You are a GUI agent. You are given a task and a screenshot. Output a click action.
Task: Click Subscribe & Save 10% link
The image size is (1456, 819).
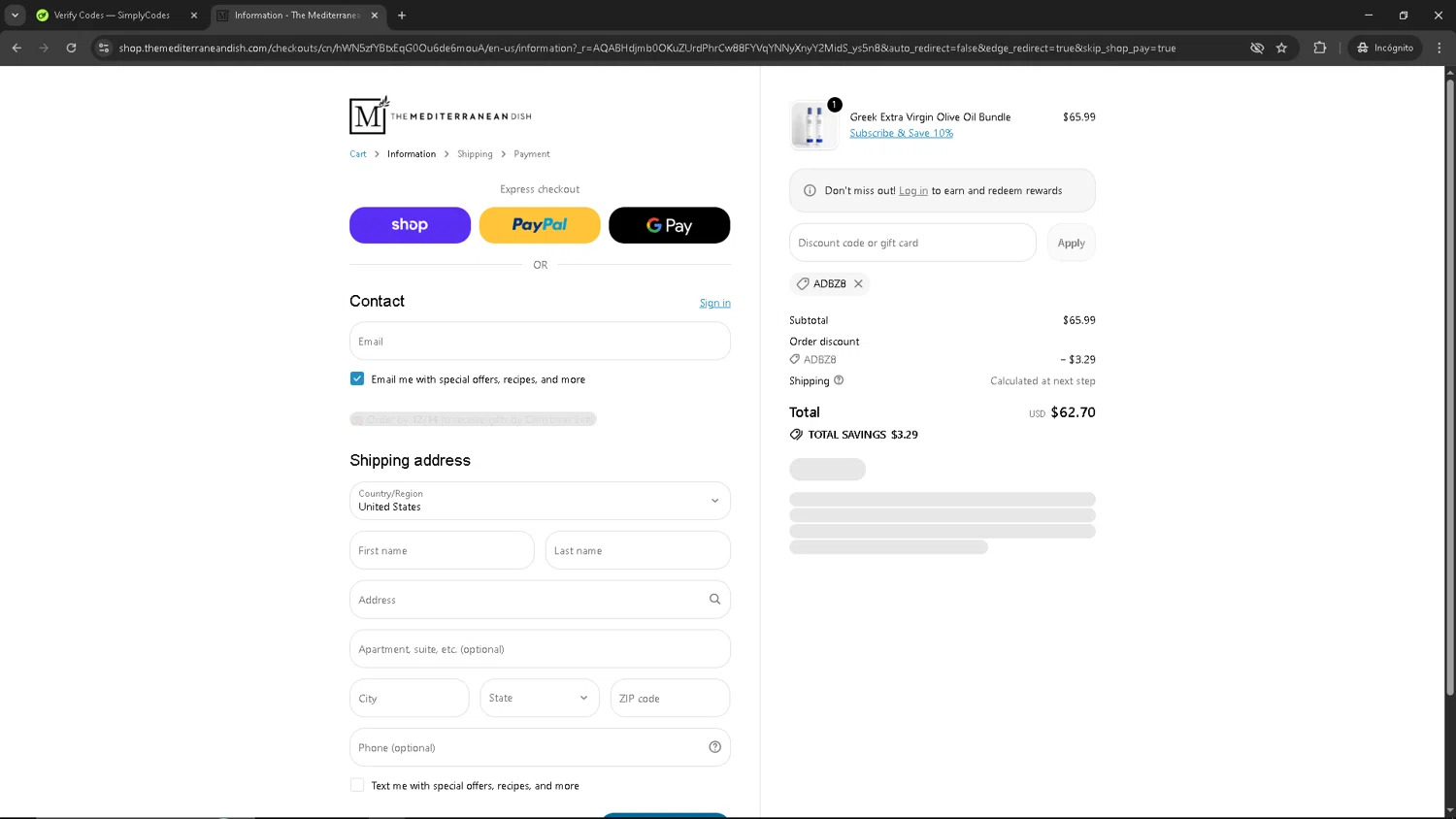[x=902, y=133]
